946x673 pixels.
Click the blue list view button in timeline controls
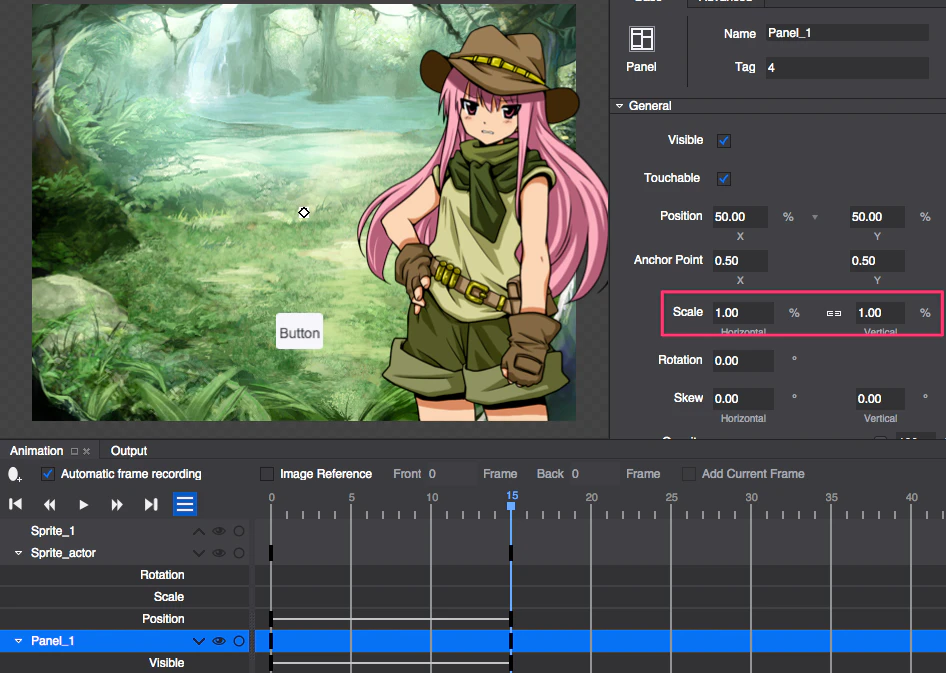pos(185,504)
